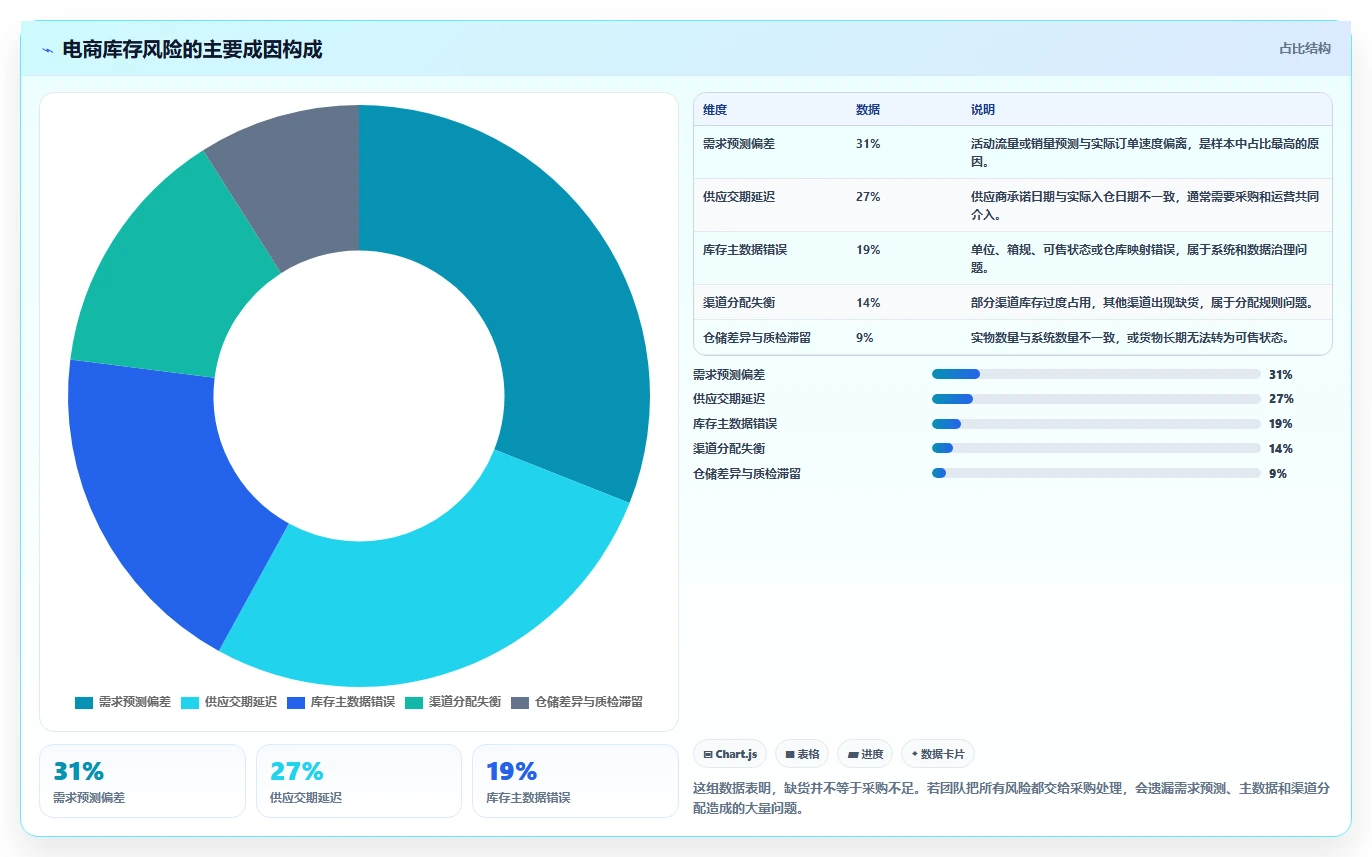The image size is (1372, 857).
Task: Click the 9% value beside the progress bar
Action: pos(1278,474)
